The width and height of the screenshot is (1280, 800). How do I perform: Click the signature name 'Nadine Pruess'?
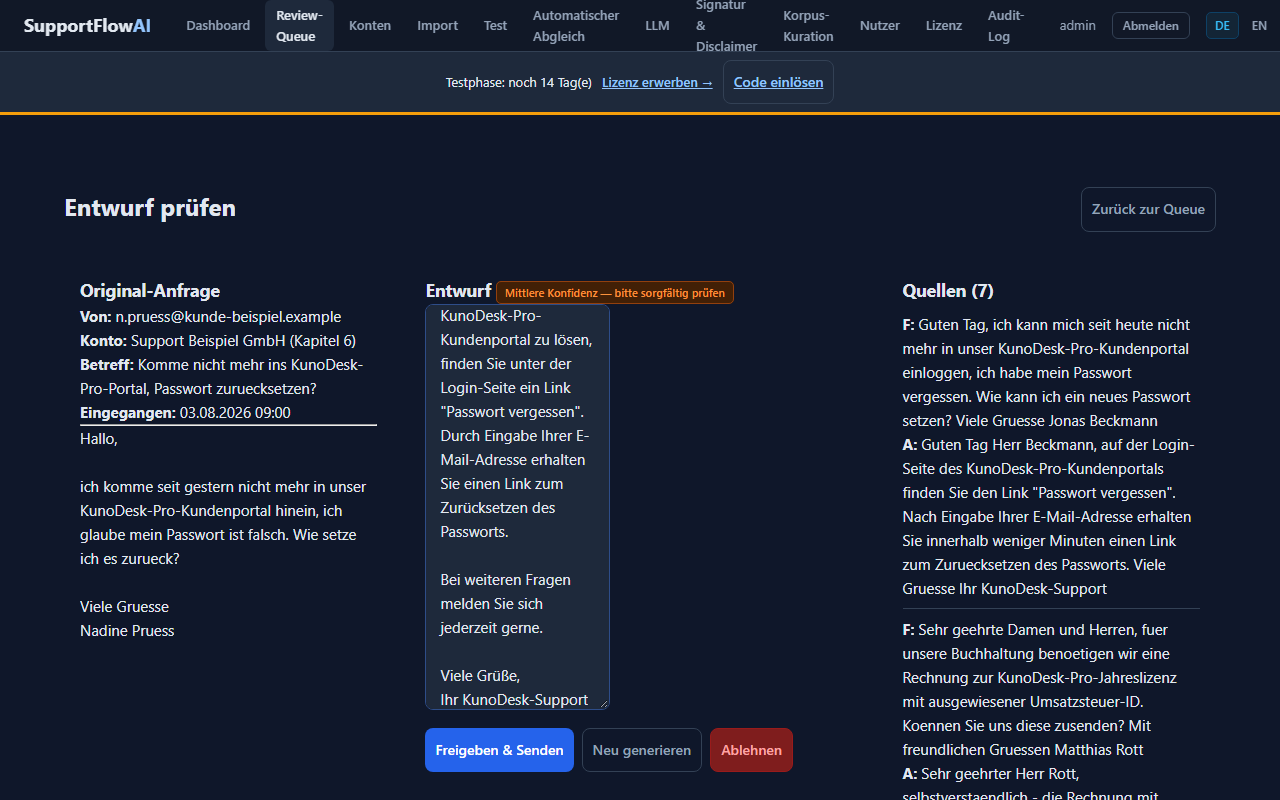(x=127, y=631)
